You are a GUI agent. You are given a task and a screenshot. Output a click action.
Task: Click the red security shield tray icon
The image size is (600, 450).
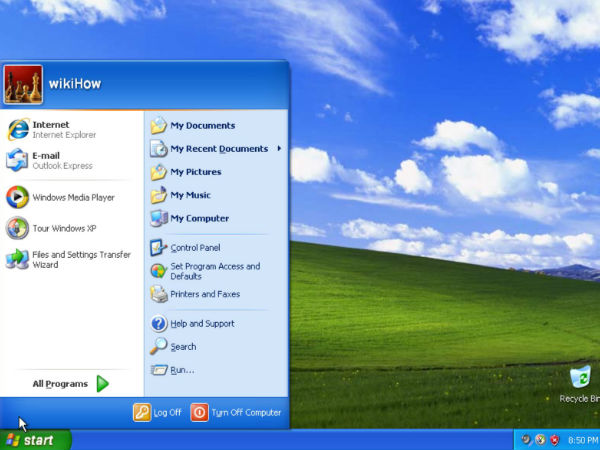click(554, 440)
